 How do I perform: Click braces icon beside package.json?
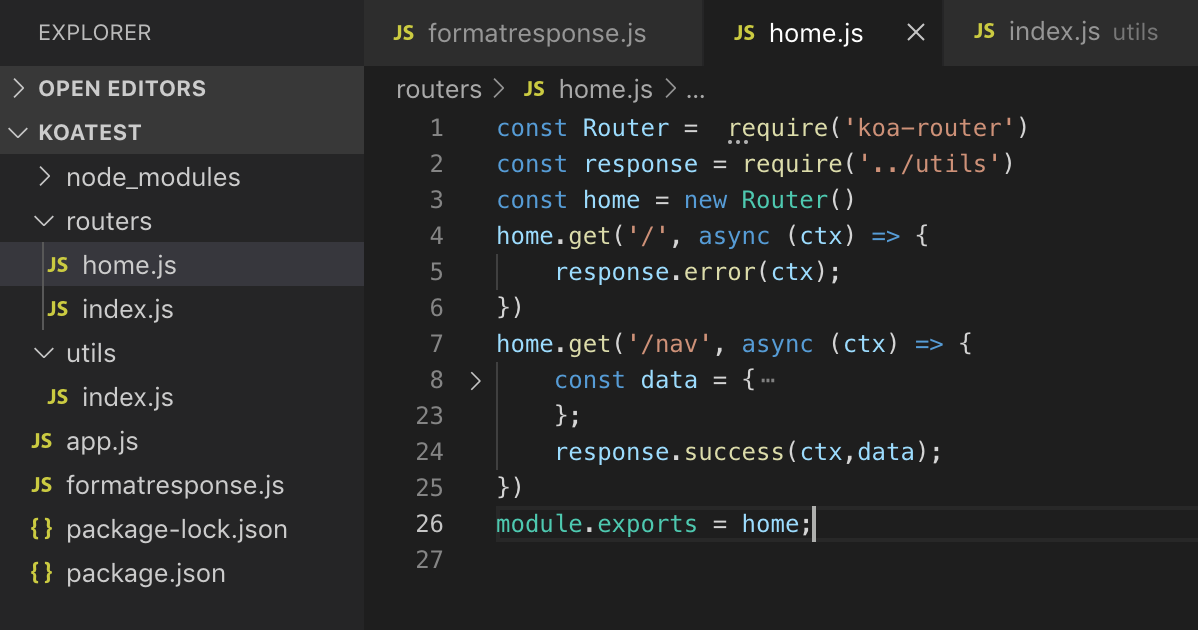click(42, 573)
